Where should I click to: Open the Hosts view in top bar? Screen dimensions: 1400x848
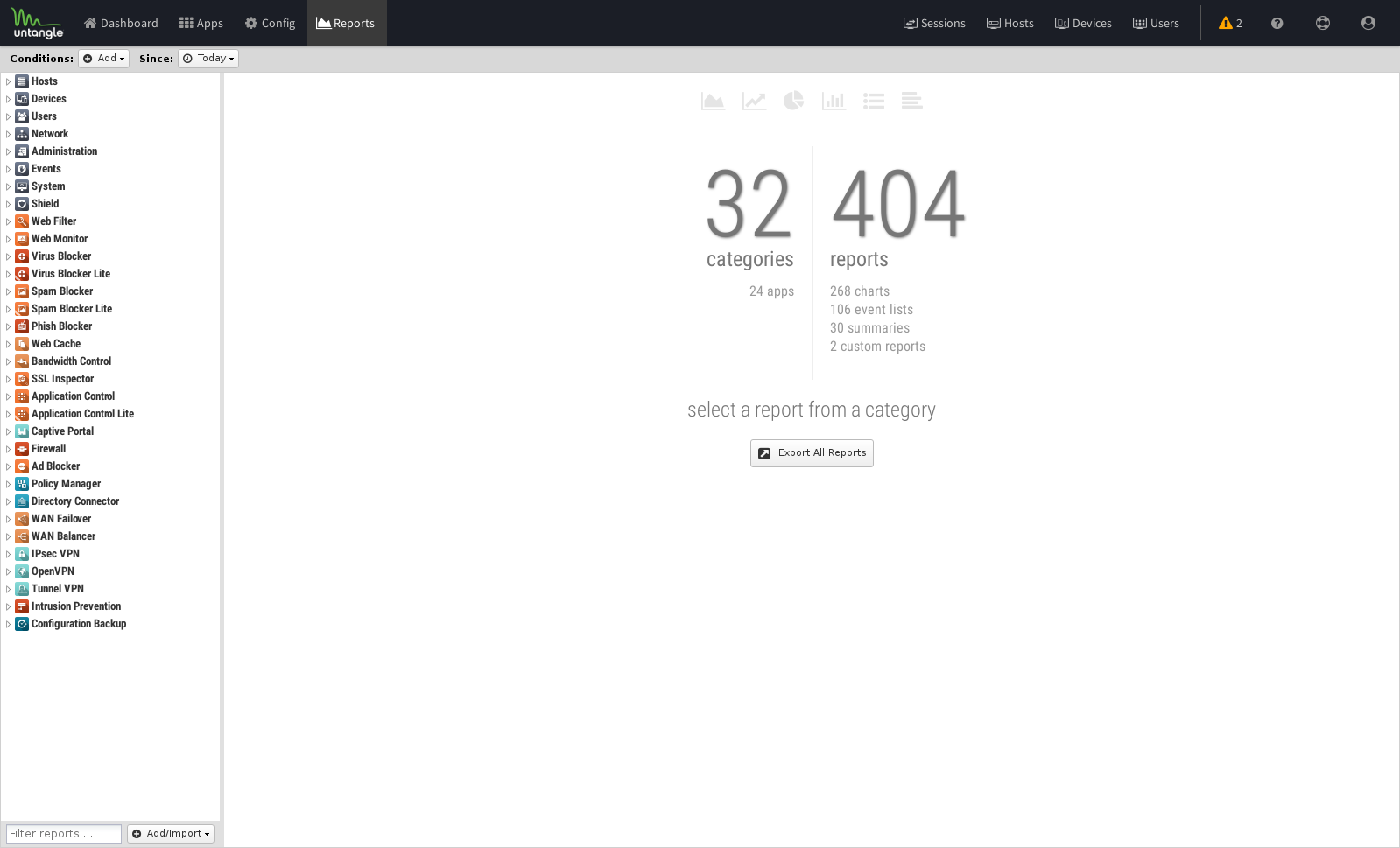(1010, 23)
